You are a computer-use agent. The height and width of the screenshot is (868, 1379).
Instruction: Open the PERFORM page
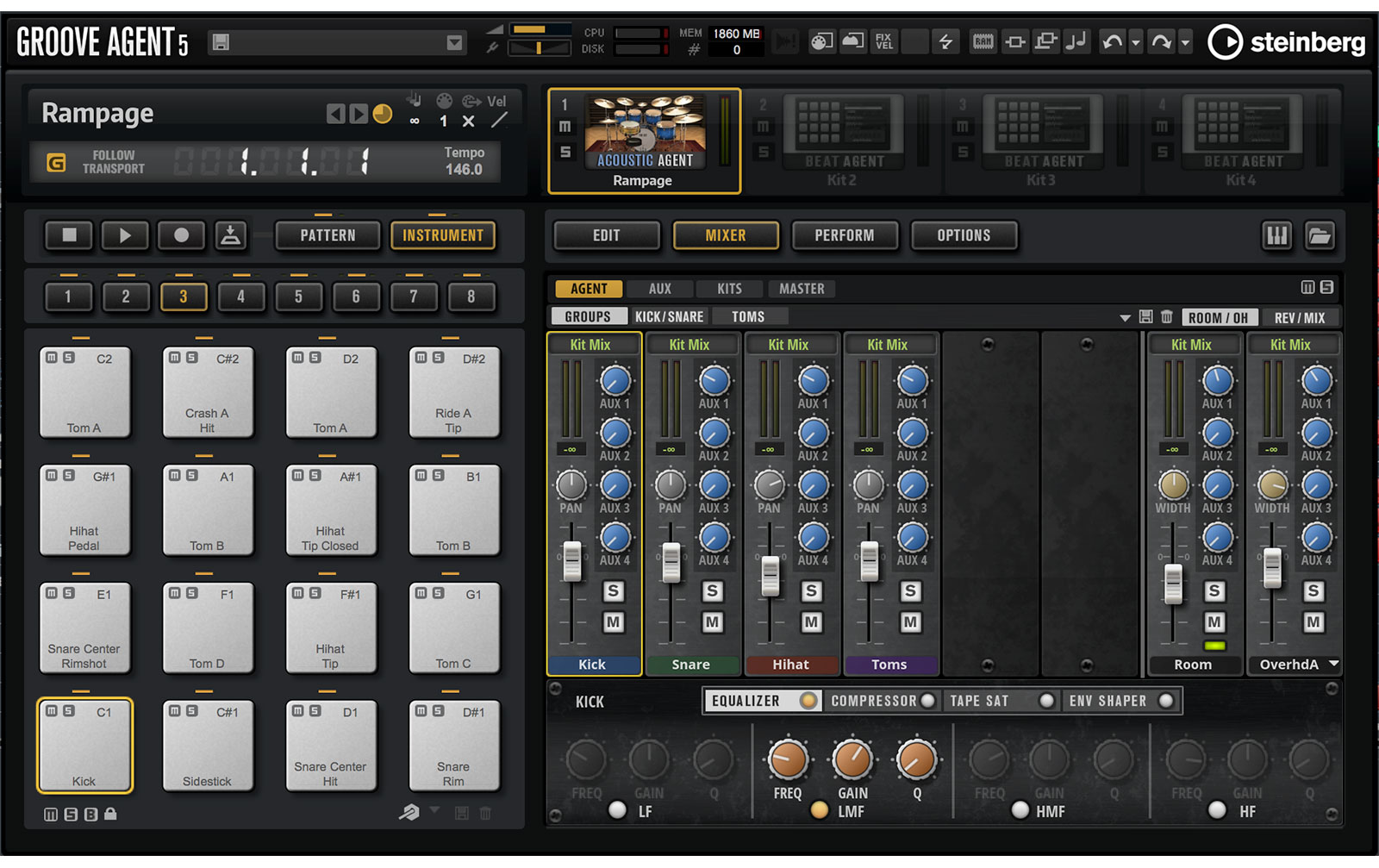click(845, 235)
